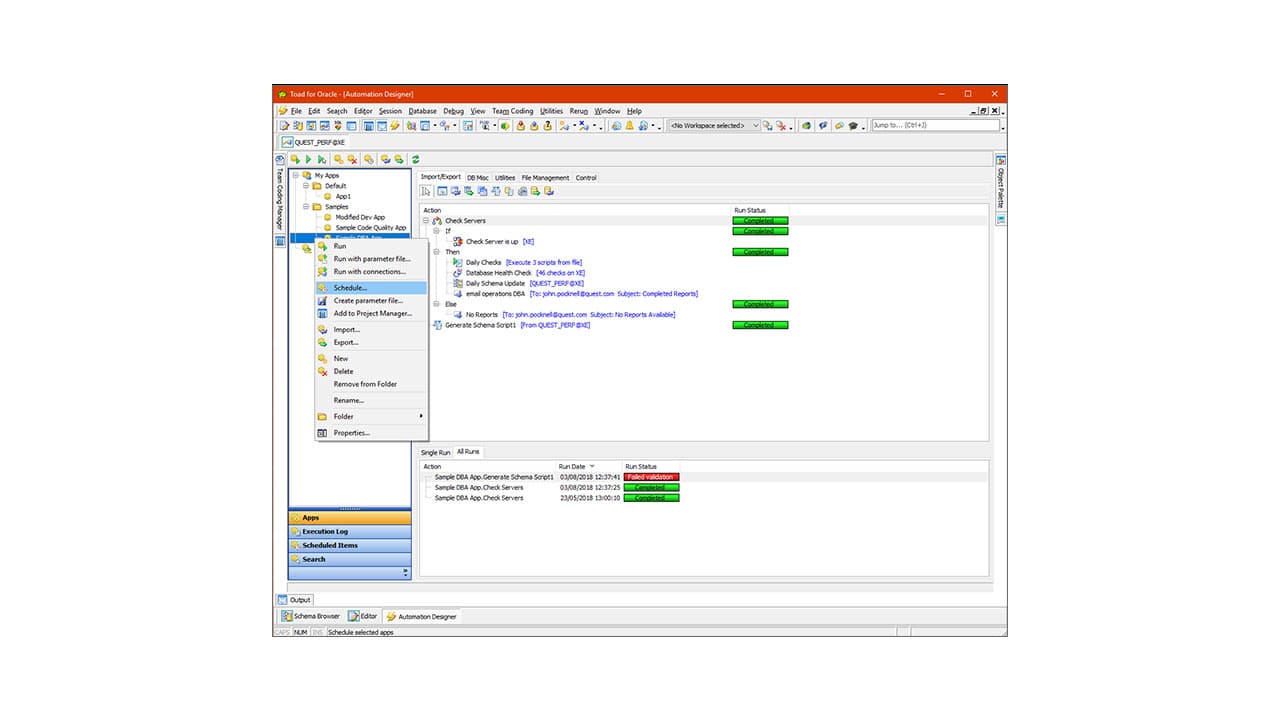The height and width of the screenshot is (720, 1280).
Task: Click the bell alert icon on the main toolbar
Action: click(x=629, y=125)
